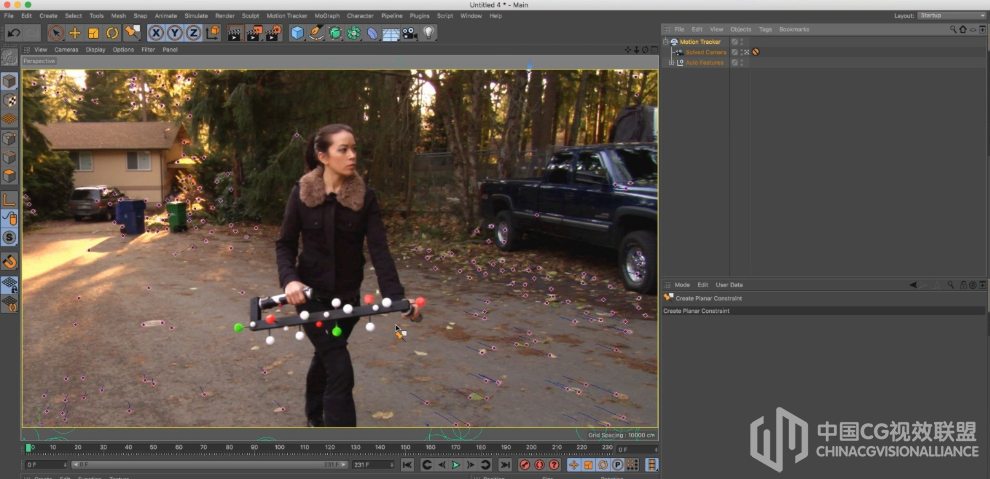Click Object Manager home path icon
Screen dimensions: 990x479
tap(963, 29)
